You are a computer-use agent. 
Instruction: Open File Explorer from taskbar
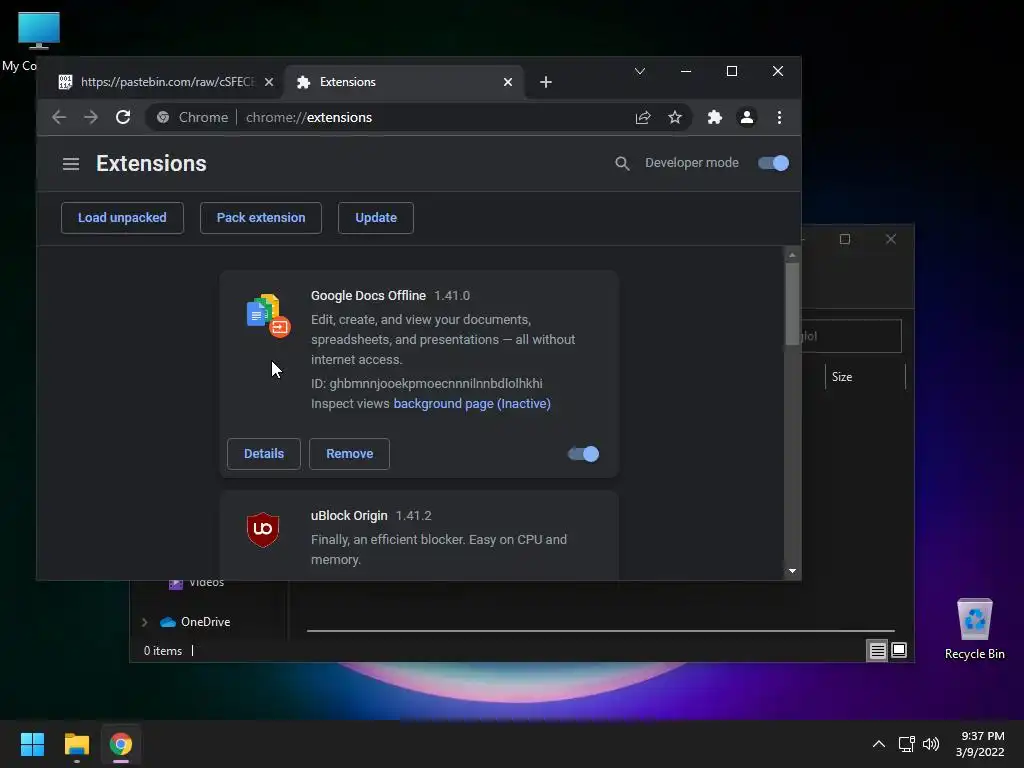[76, 744]
